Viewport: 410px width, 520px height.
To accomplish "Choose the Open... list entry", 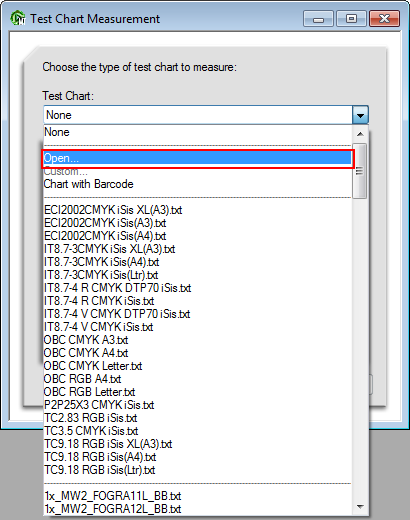I will (x=198, y=158).
